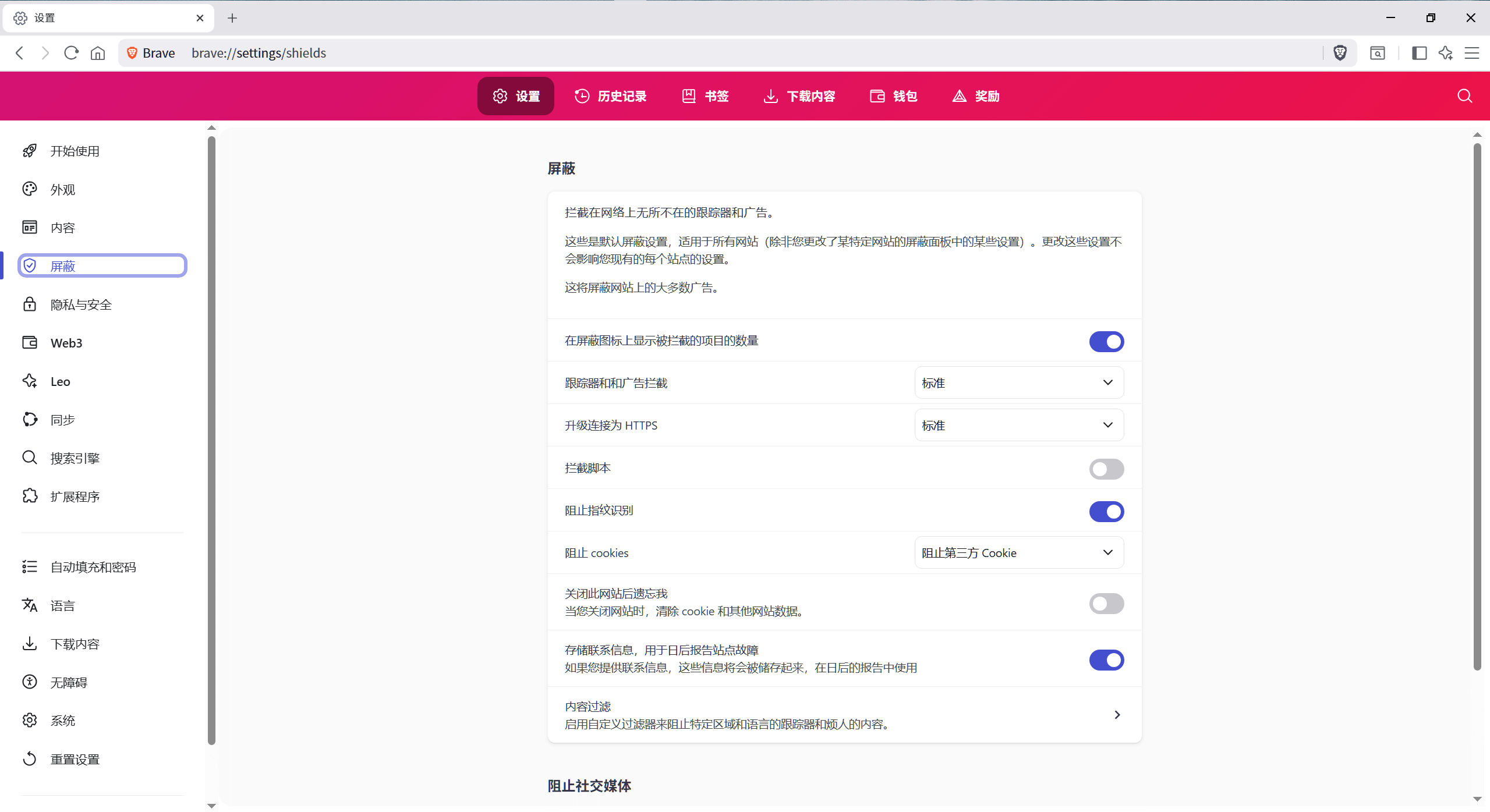
Task: Open the 书签 tab in top bar
Action: pyautogui.click(x=705, y=96)
